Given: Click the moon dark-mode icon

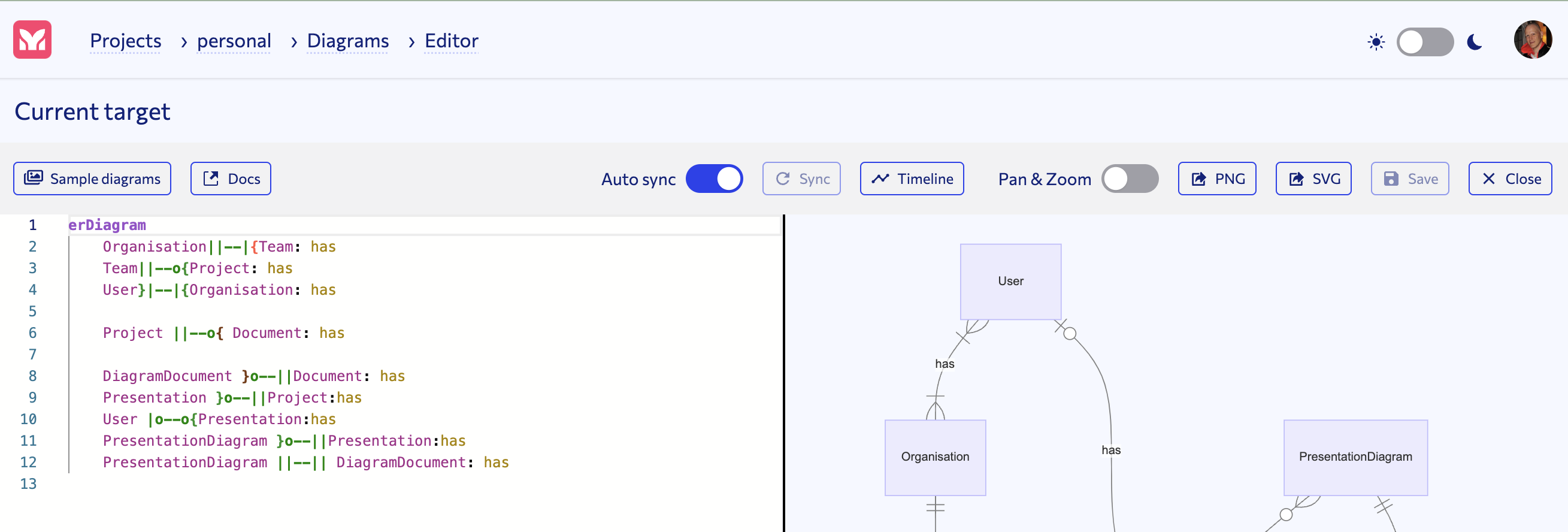Looking at the screenshot, I should (1474, 42).
